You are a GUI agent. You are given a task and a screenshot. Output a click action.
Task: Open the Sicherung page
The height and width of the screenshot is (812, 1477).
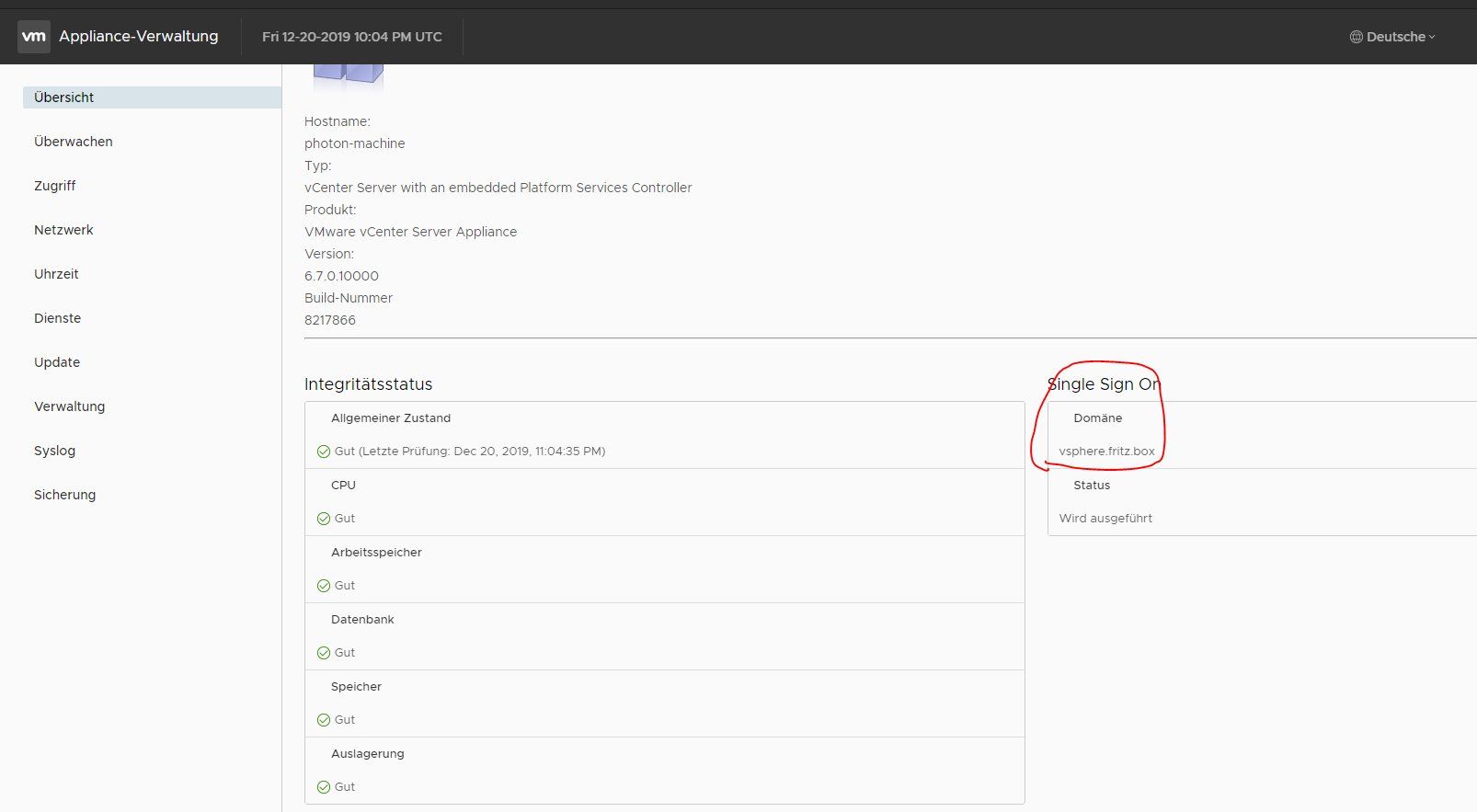(64, 495)
